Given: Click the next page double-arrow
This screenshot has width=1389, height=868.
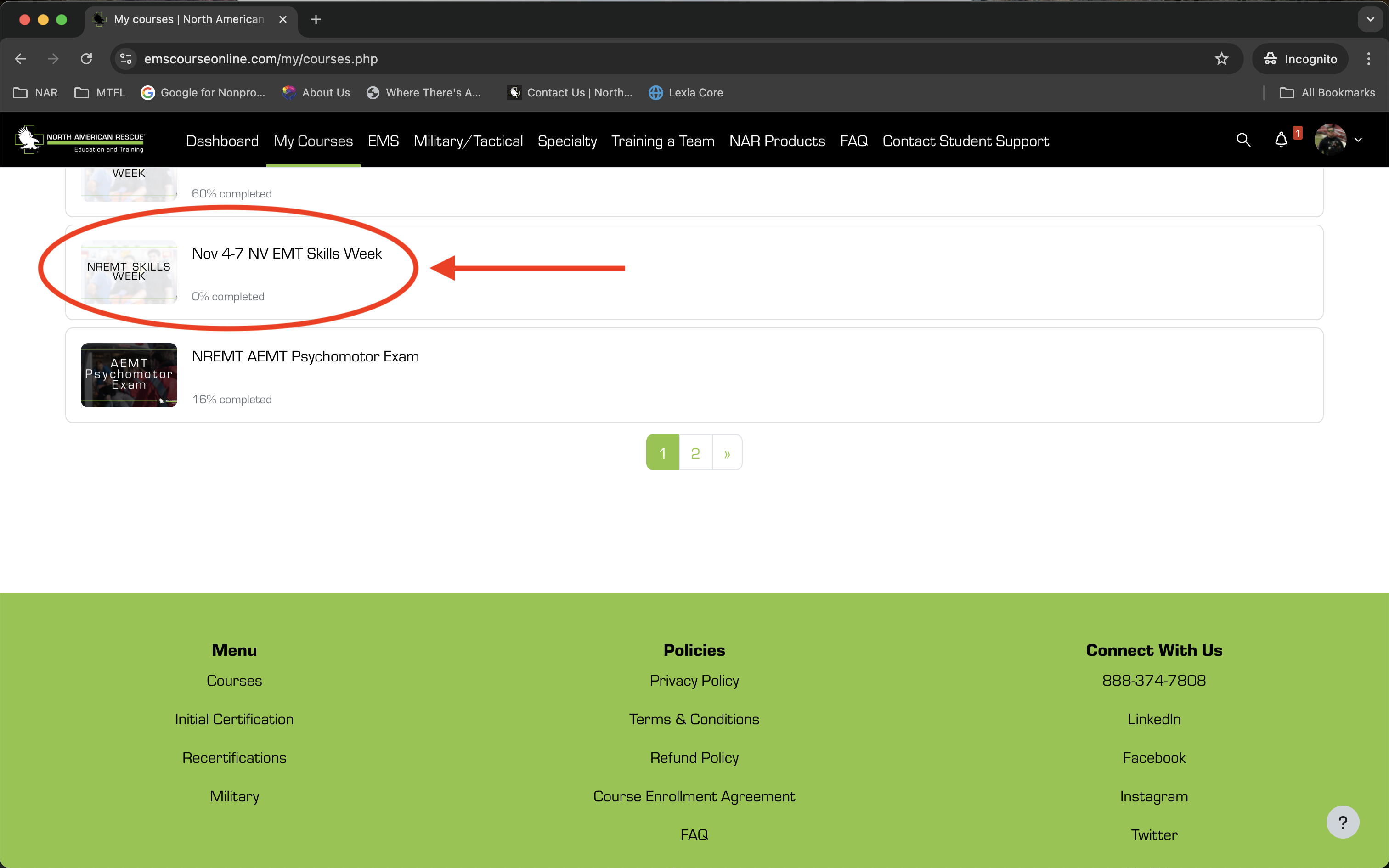Looking at the screenshot, I should pyautogui.click(x=727, y=452).
